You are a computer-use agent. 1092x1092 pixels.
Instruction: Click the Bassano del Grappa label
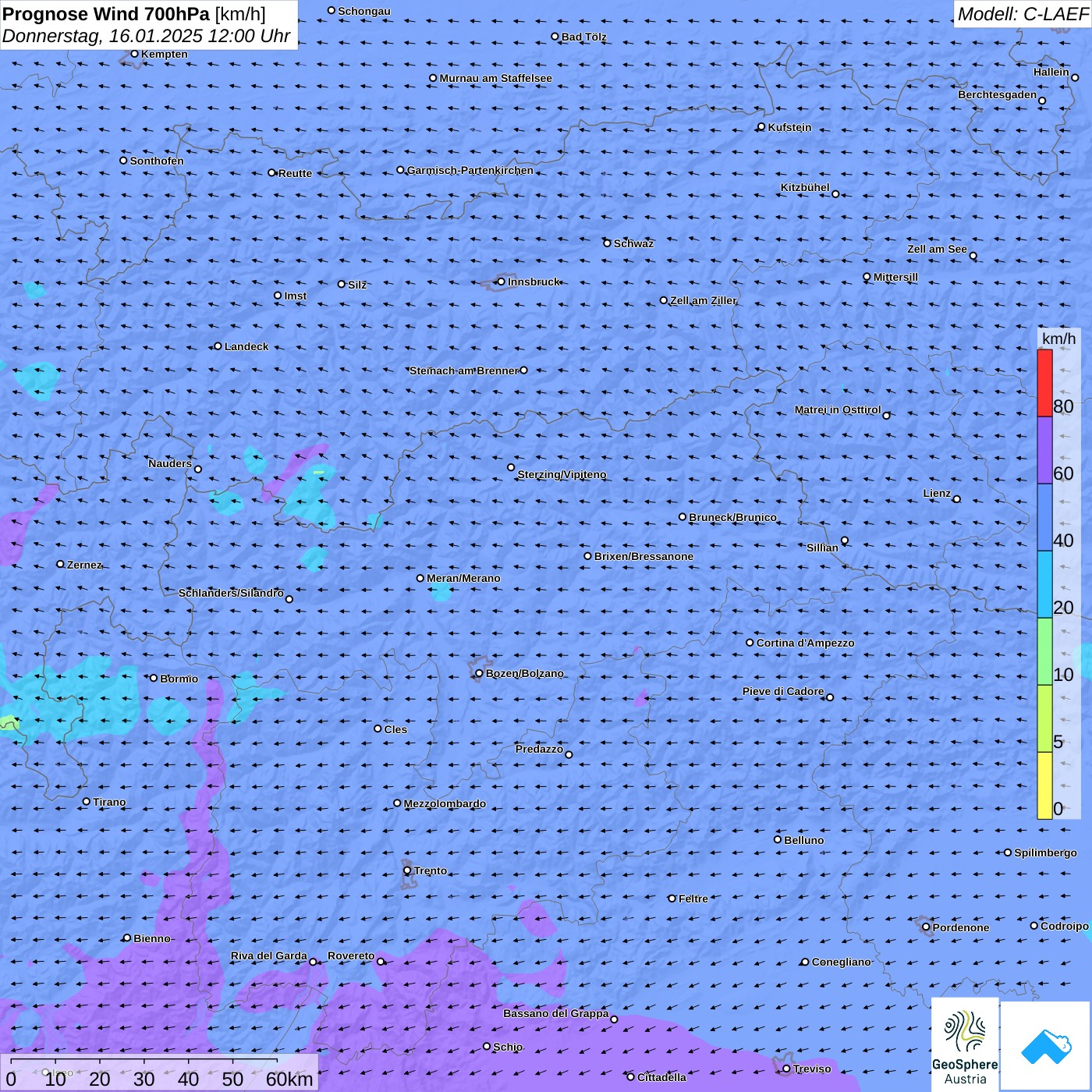pyautogui.click(x=555, y=1013)
